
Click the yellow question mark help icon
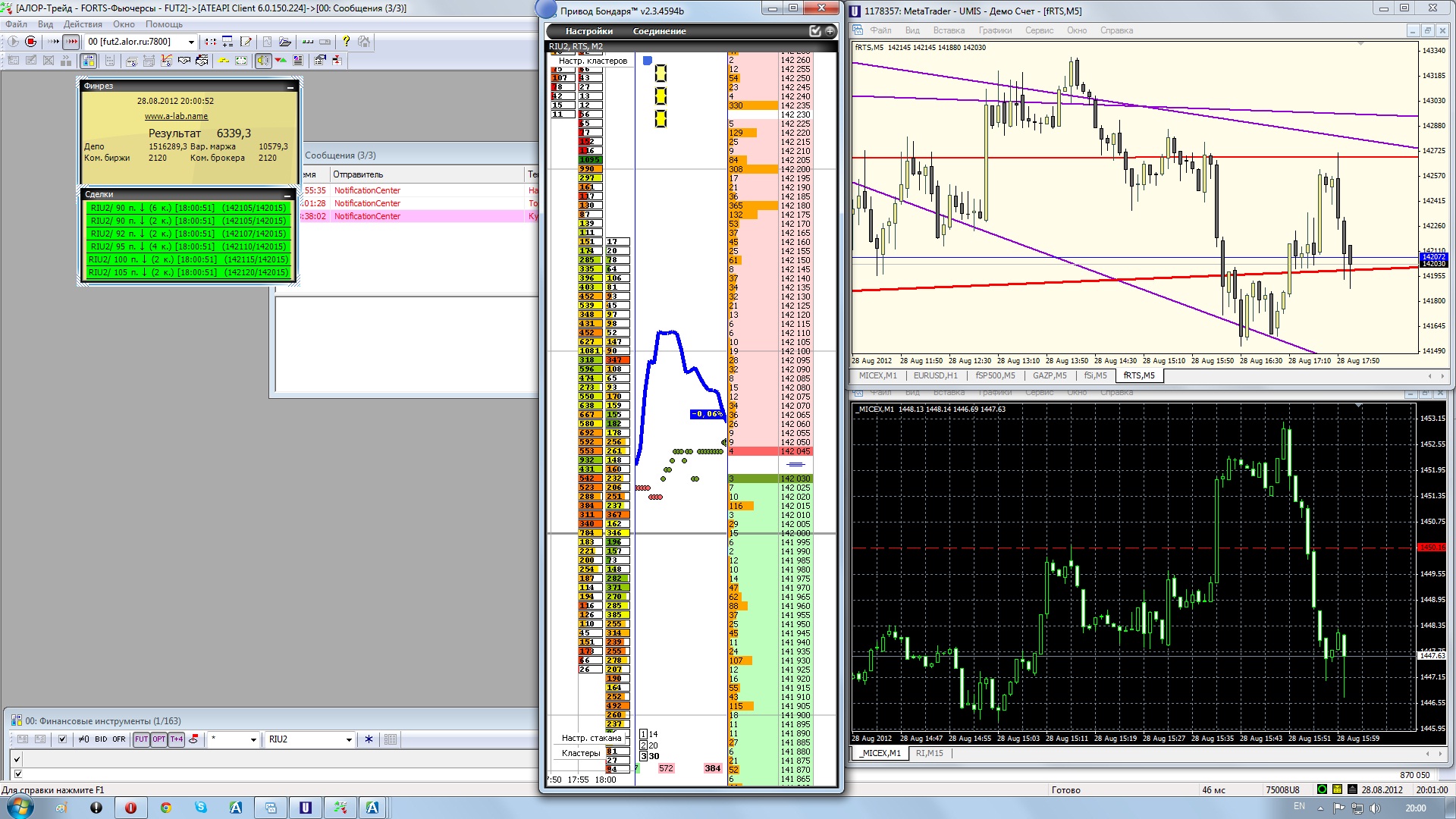(346, 42)
